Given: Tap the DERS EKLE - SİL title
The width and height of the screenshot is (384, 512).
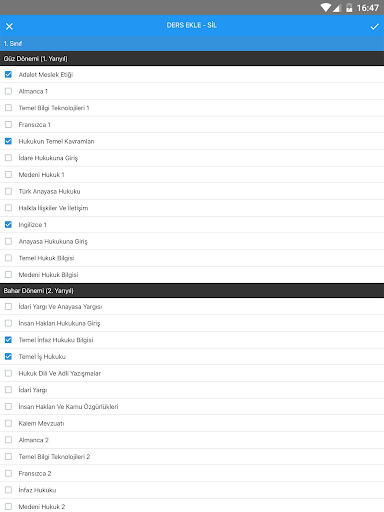Looking at the screenshot, I should click(x=192, y=25).
